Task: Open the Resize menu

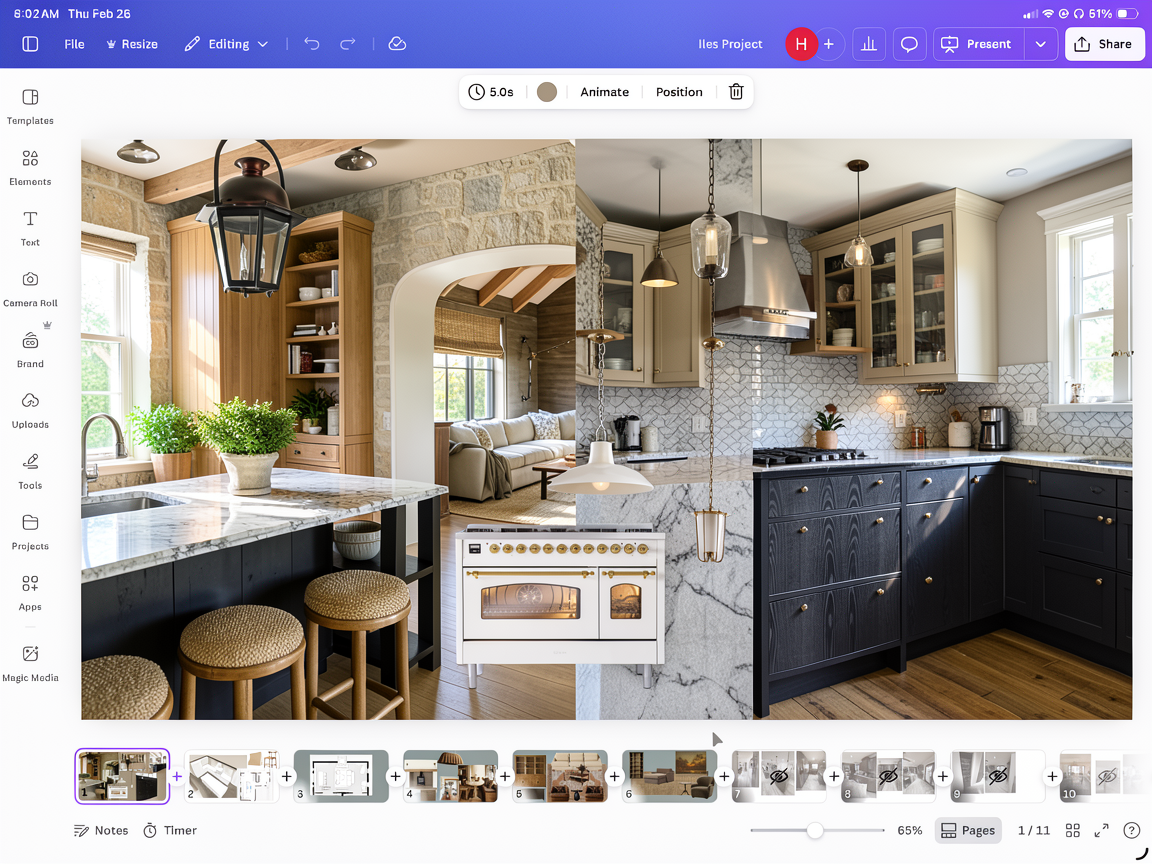Action: (131, 44)
